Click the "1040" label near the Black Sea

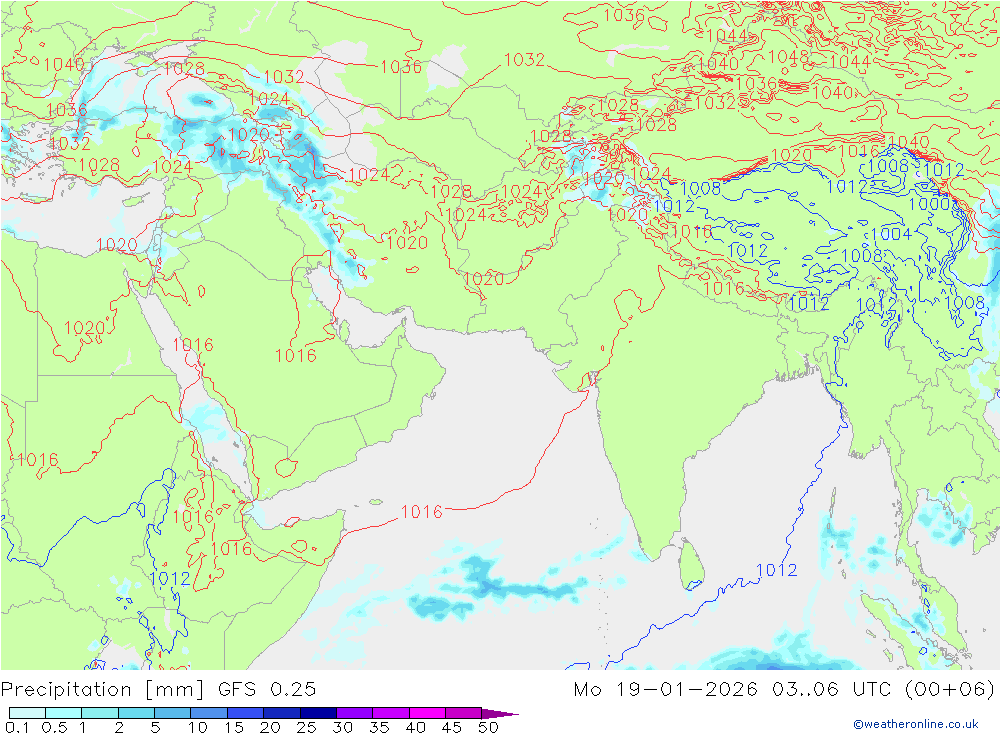[x=64, y=64]
